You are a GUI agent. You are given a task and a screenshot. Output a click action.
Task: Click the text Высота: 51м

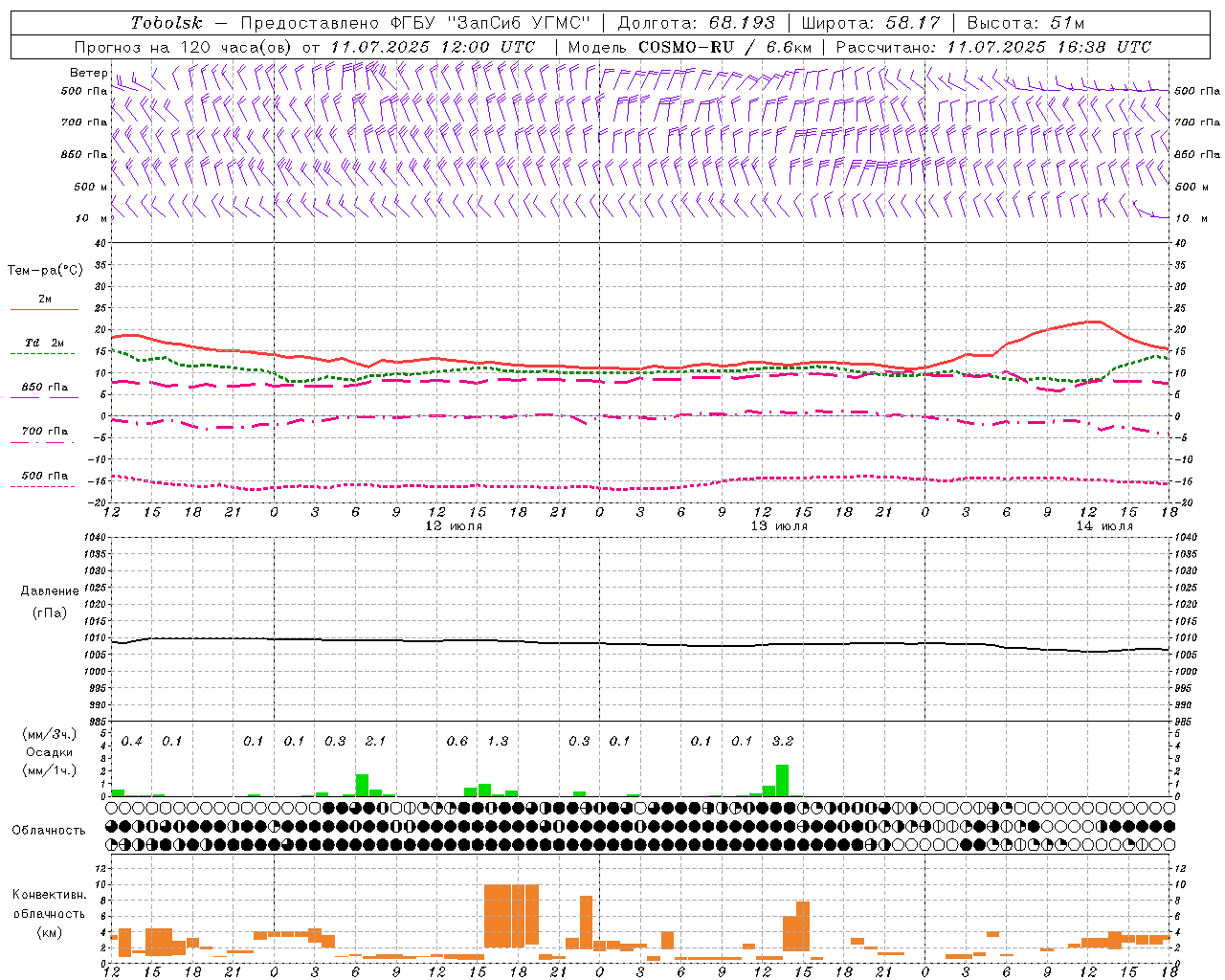(1026, 23)
